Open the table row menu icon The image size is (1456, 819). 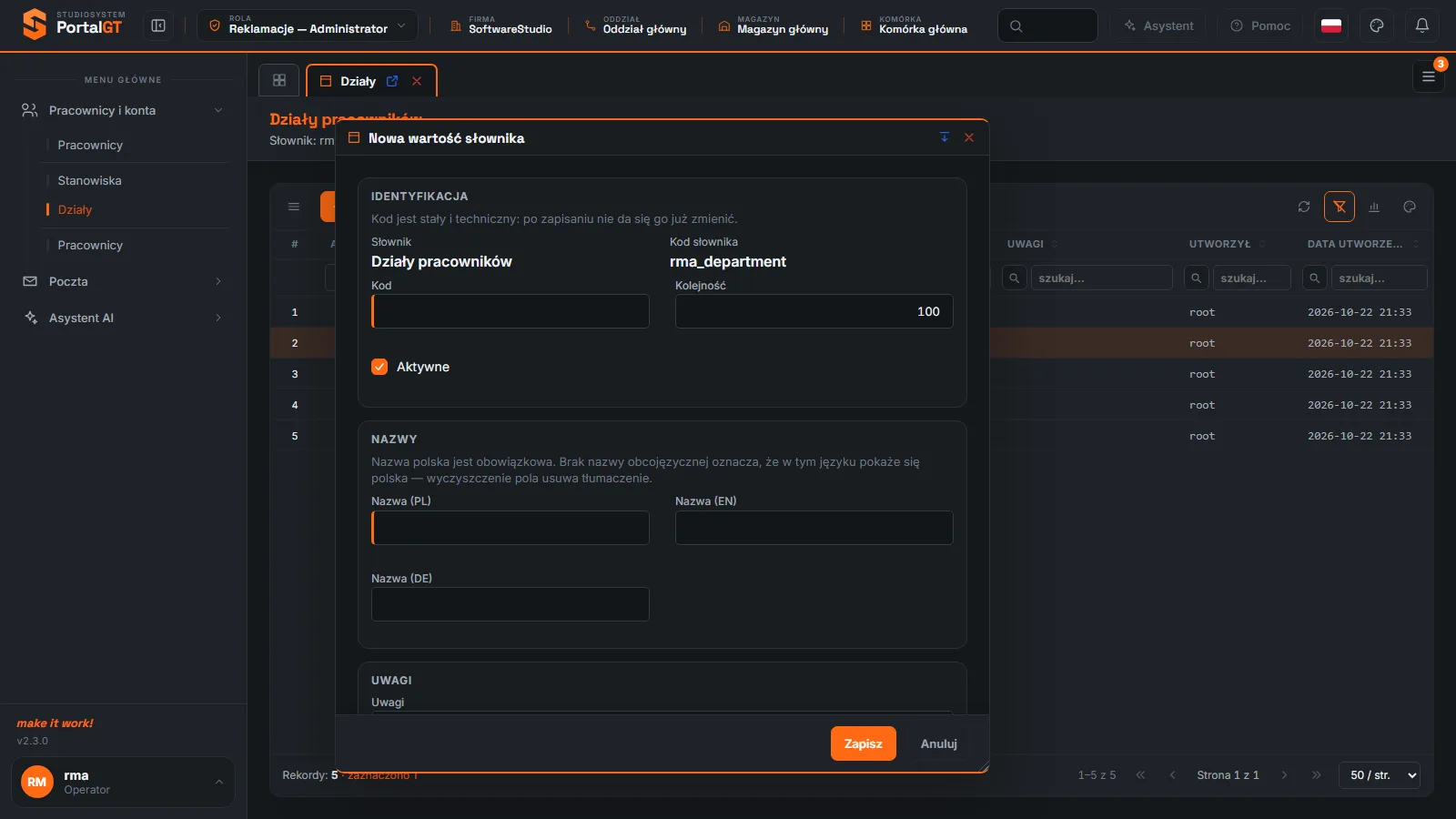click(x=294, y=207)
